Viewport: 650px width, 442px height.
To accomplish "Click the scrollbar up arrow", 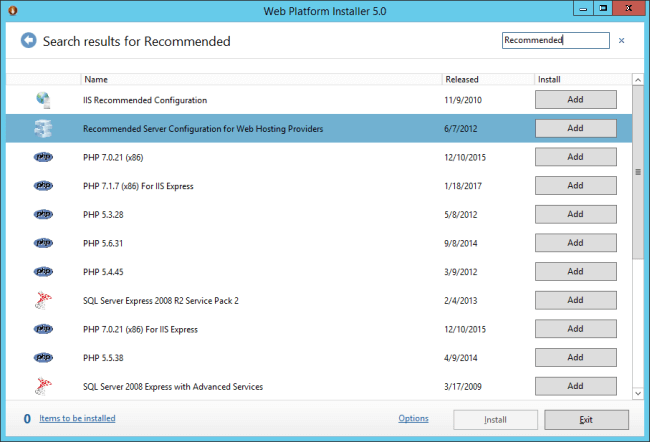I will pos(638,80).
